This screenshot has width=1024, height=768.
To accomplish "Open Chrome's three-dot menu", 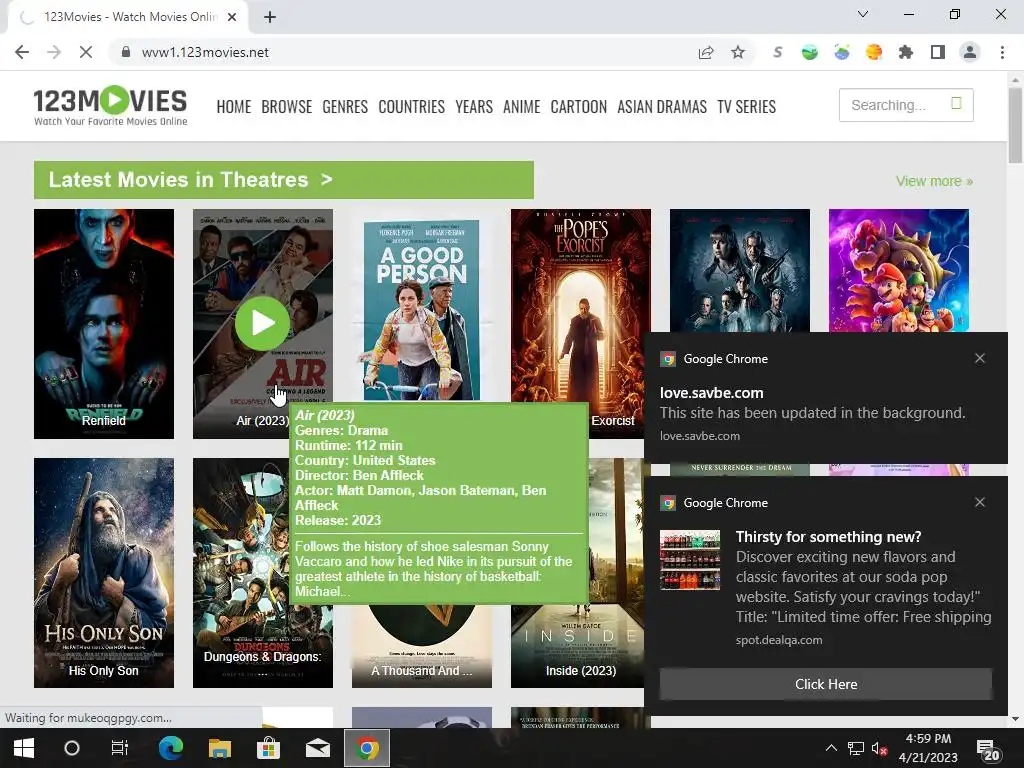I will coord(1002,52).
